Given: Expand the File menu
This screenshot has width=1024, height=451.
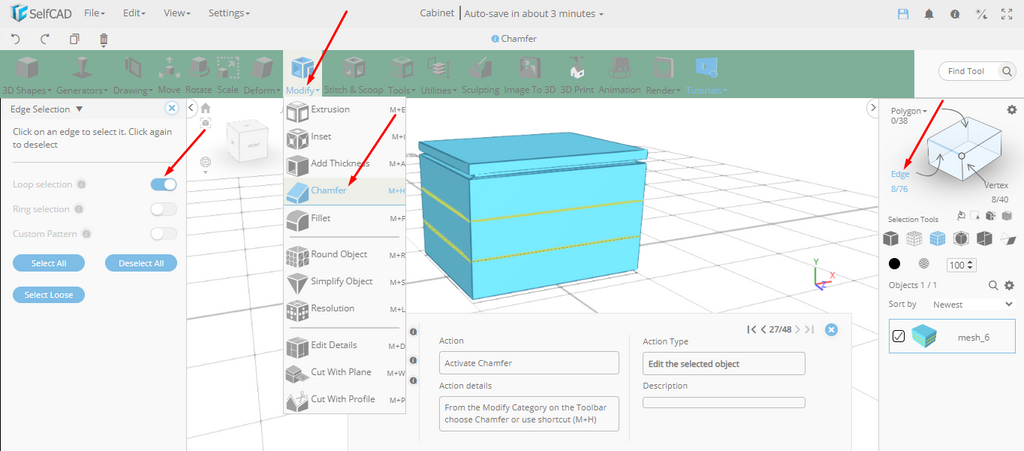Looking at the screenshot, I should click(95, 14).
